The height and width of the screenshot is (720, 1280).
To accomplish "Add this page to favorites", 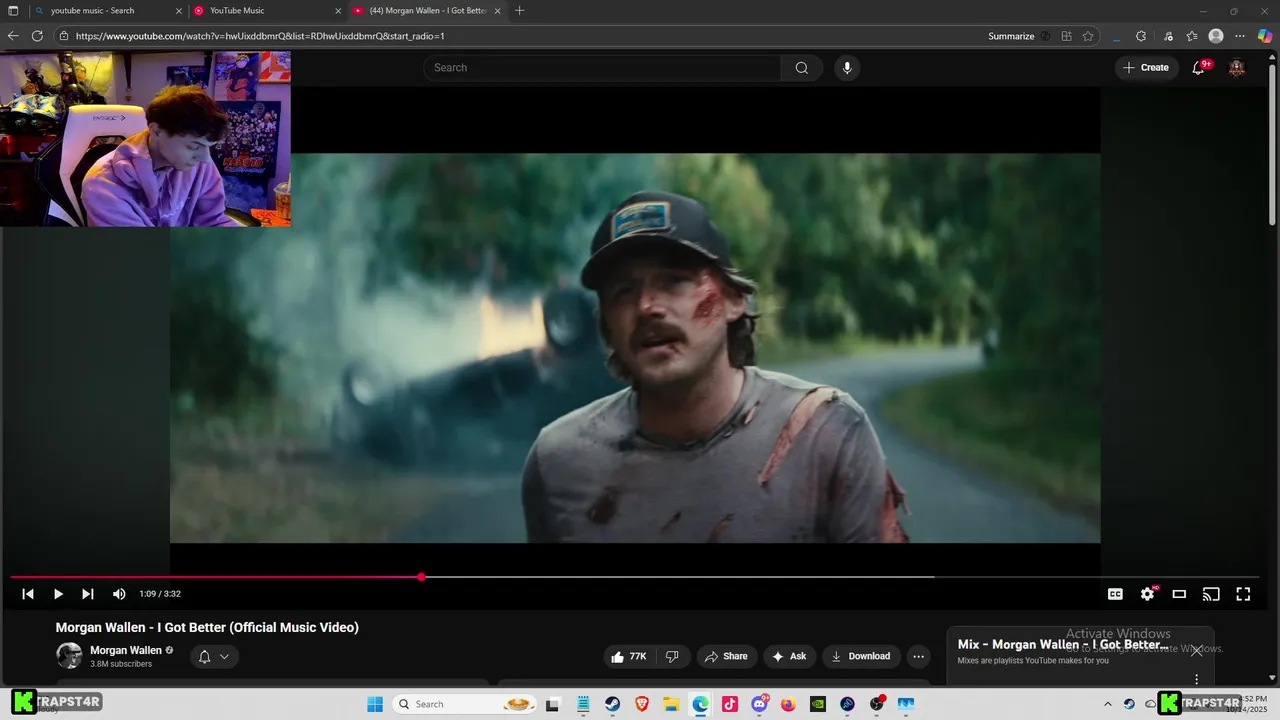I will point(1088,36).
